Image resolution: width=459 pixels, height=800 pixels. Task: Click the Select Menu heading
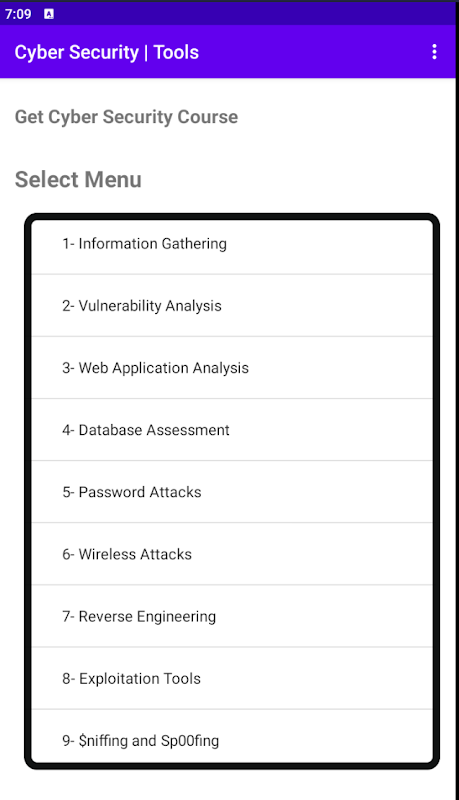click(78, 180)
